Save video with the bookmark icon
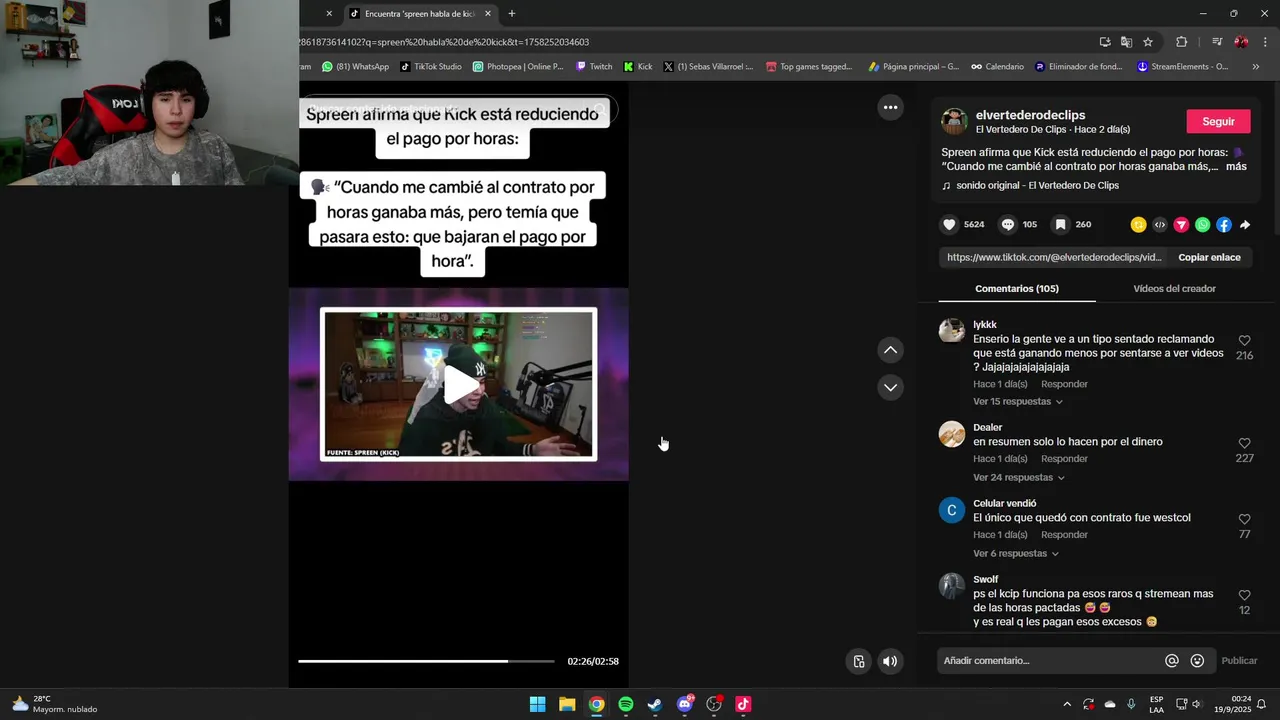The width and height of the screenshot is (1280, 720). [1061, 225]
